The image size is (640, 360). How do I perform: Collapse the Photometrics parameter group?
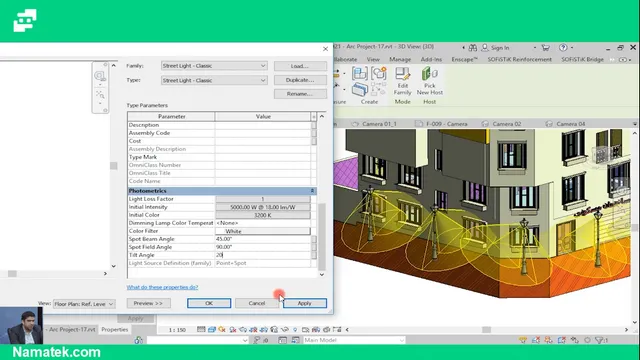click(x=312, y=191)
